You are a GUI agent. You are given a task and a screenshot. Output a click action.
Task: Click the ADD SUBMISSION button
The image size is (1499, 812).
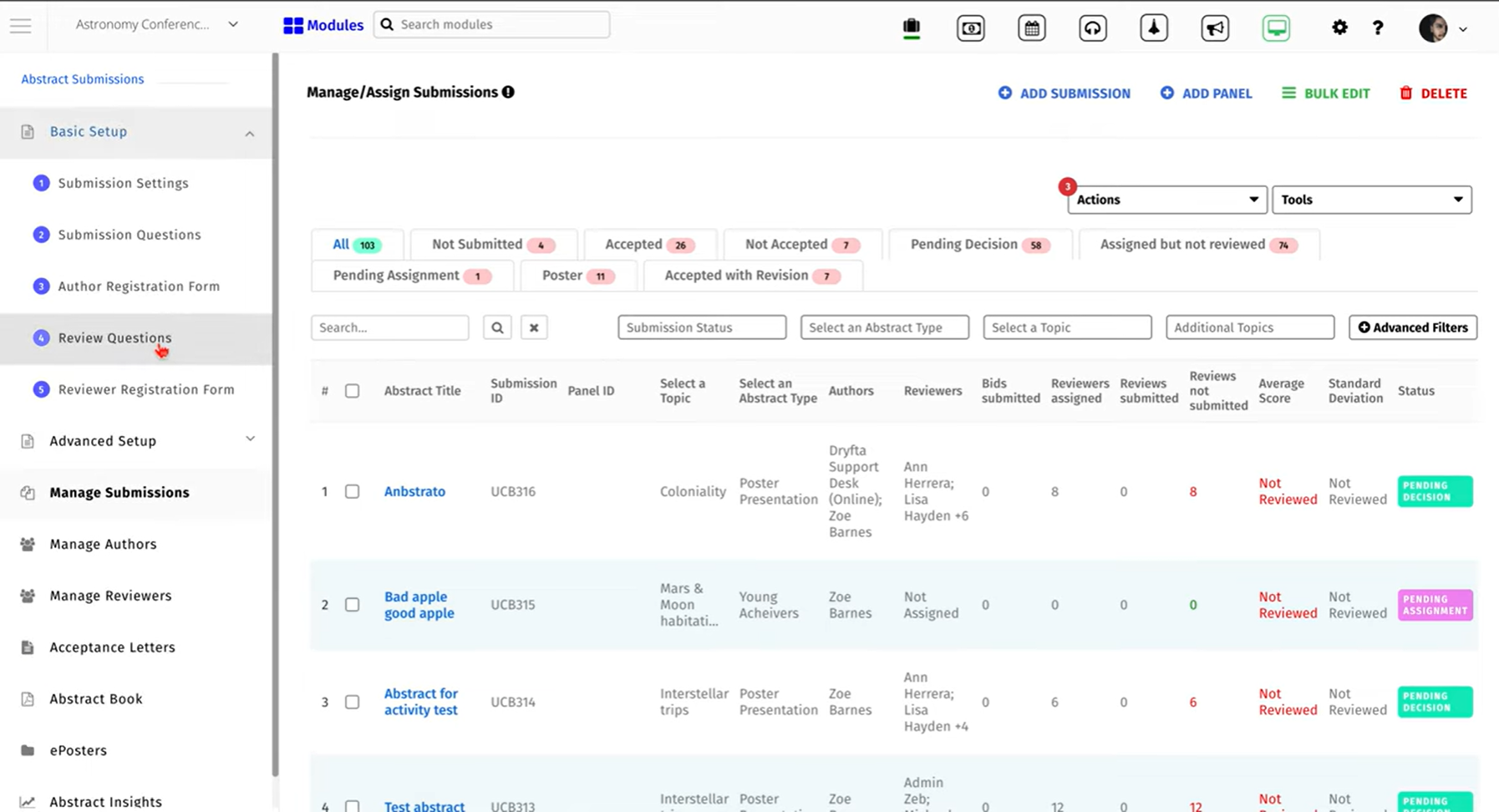click(x=1065, y=94)
